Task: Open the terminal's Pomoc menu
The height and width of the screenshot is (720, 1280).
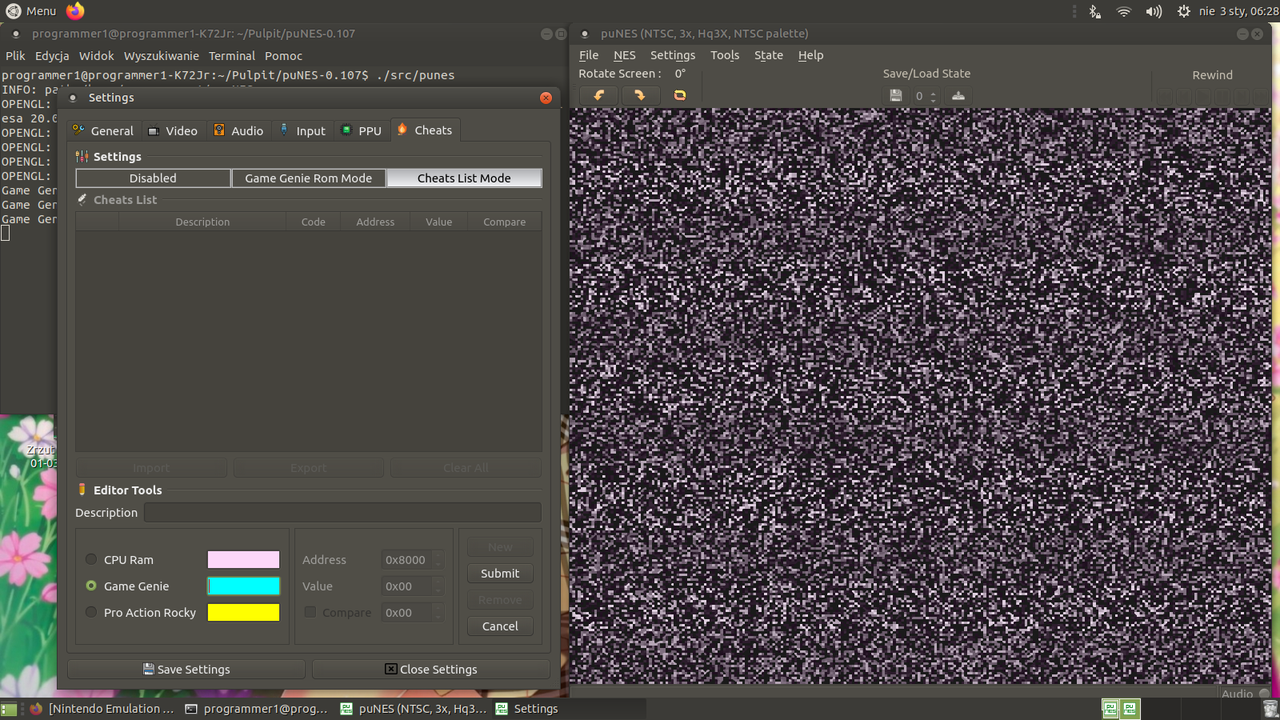Action: click(284, 56)
